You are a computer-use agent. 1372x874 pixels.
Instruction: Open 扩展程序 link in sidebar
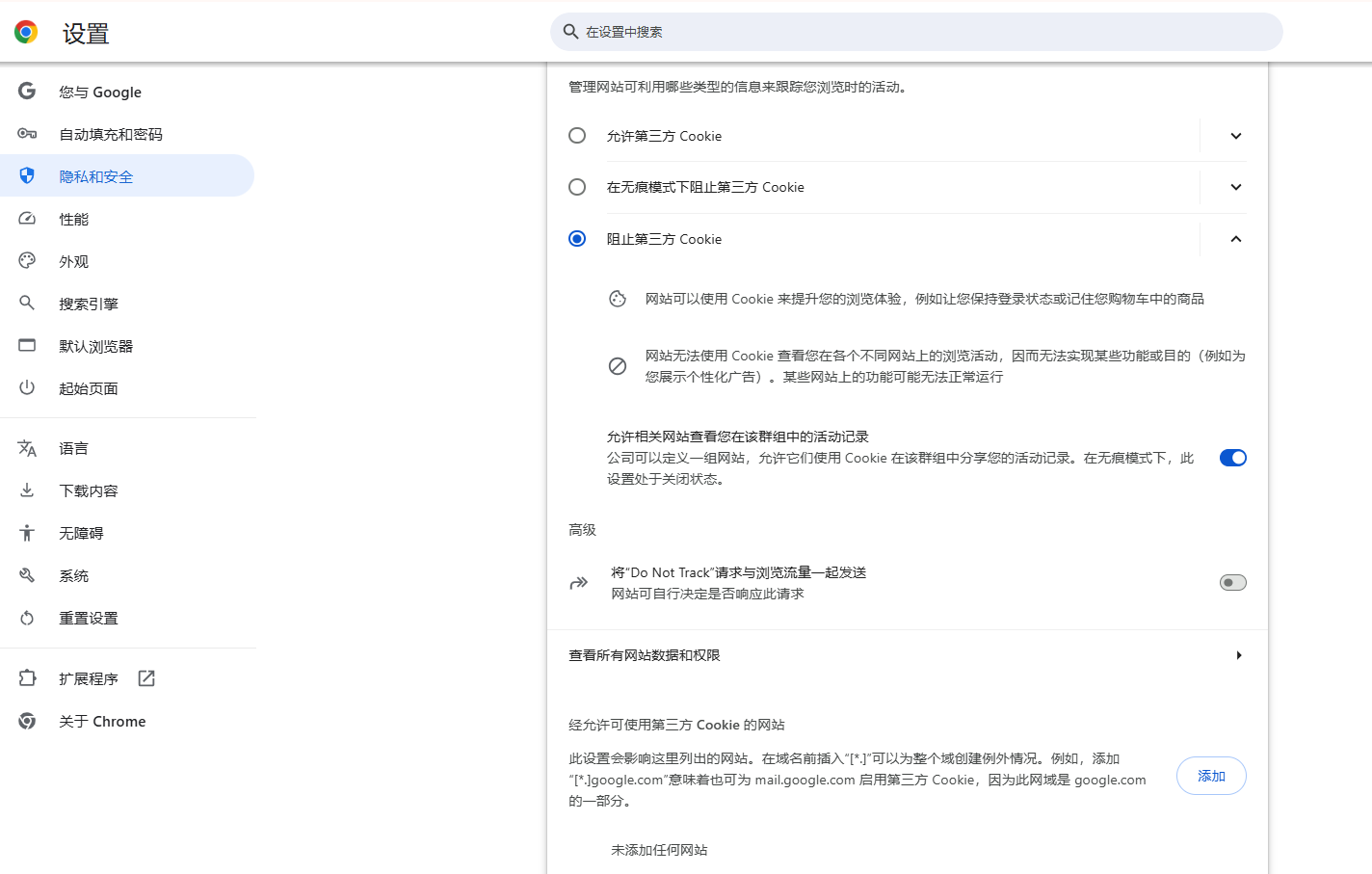(x=128, y=678)
